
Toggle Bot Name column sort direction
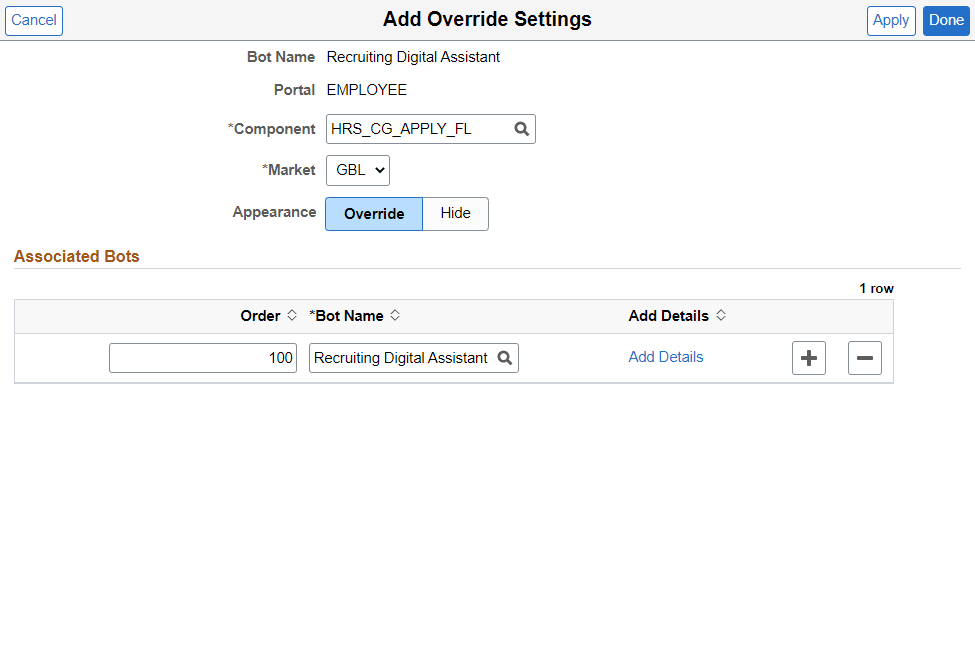[x=394, y=315]
